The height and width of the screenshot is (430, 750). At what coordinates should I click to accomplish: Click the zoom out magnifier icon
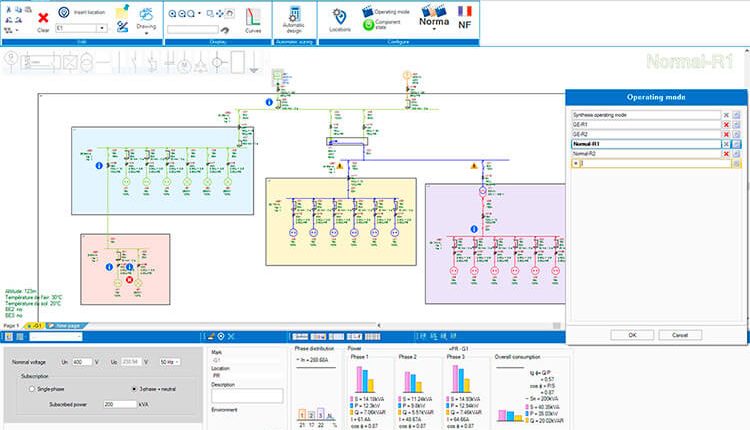(x=182, y=14)
